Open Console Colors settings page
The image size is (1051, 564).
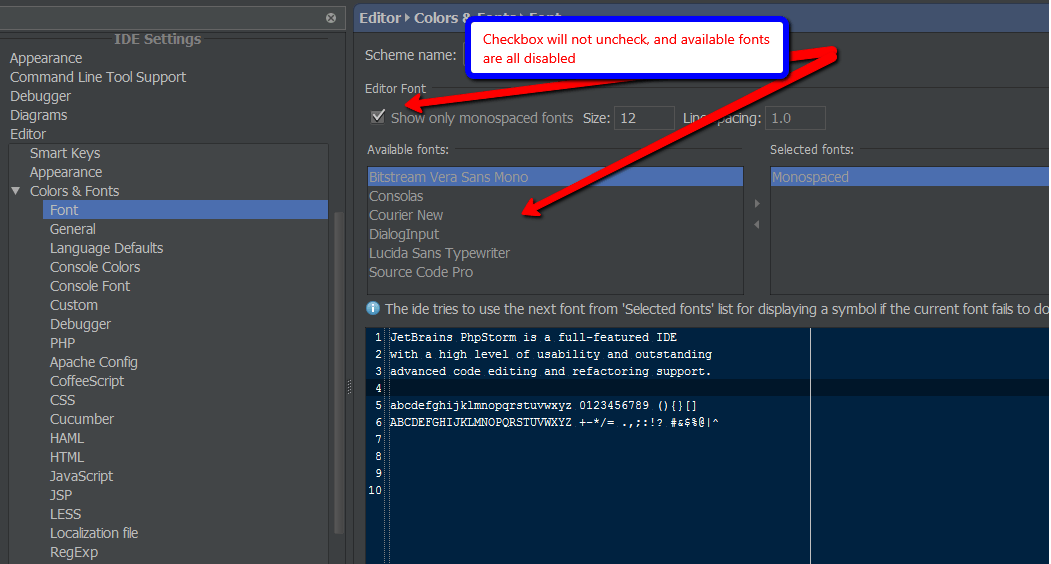pyautogui.click(x=95, y=267)
